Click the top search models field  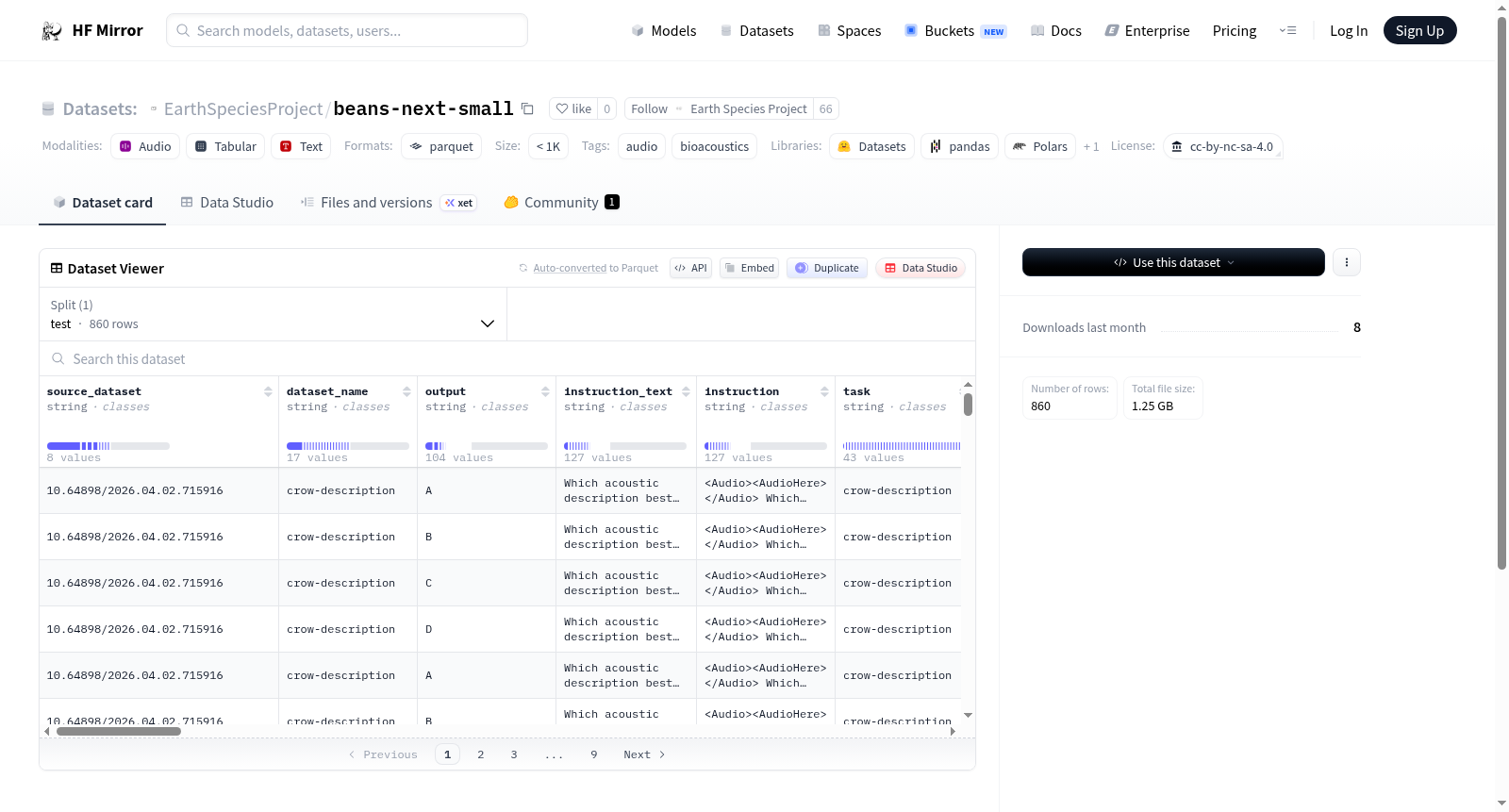click(x=347, y=30)
